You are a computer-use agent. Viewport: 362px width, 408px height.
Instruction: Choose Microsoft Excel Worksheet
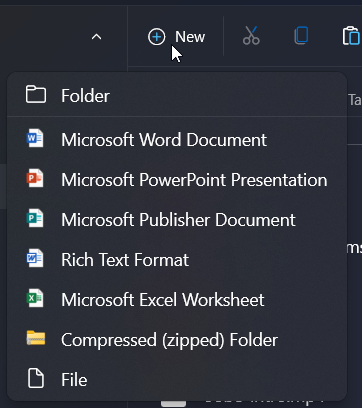[x=177, y=299]
